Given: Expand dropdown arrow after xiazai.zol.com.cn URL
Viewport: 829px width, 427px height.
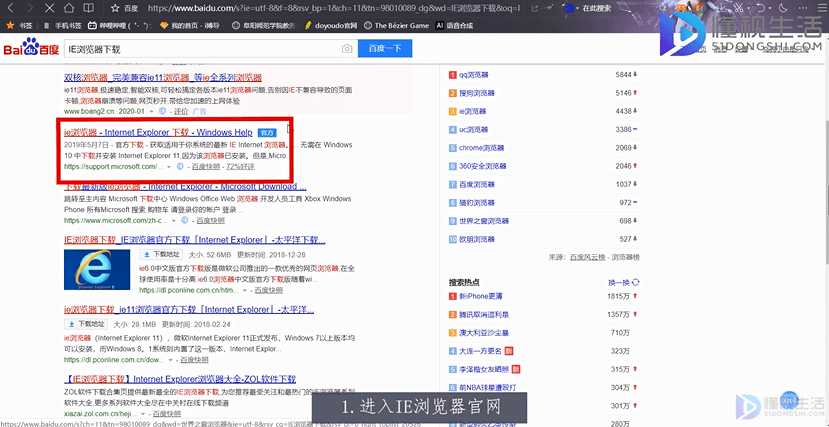Looking at the screenshot, I should pos(143,413).
